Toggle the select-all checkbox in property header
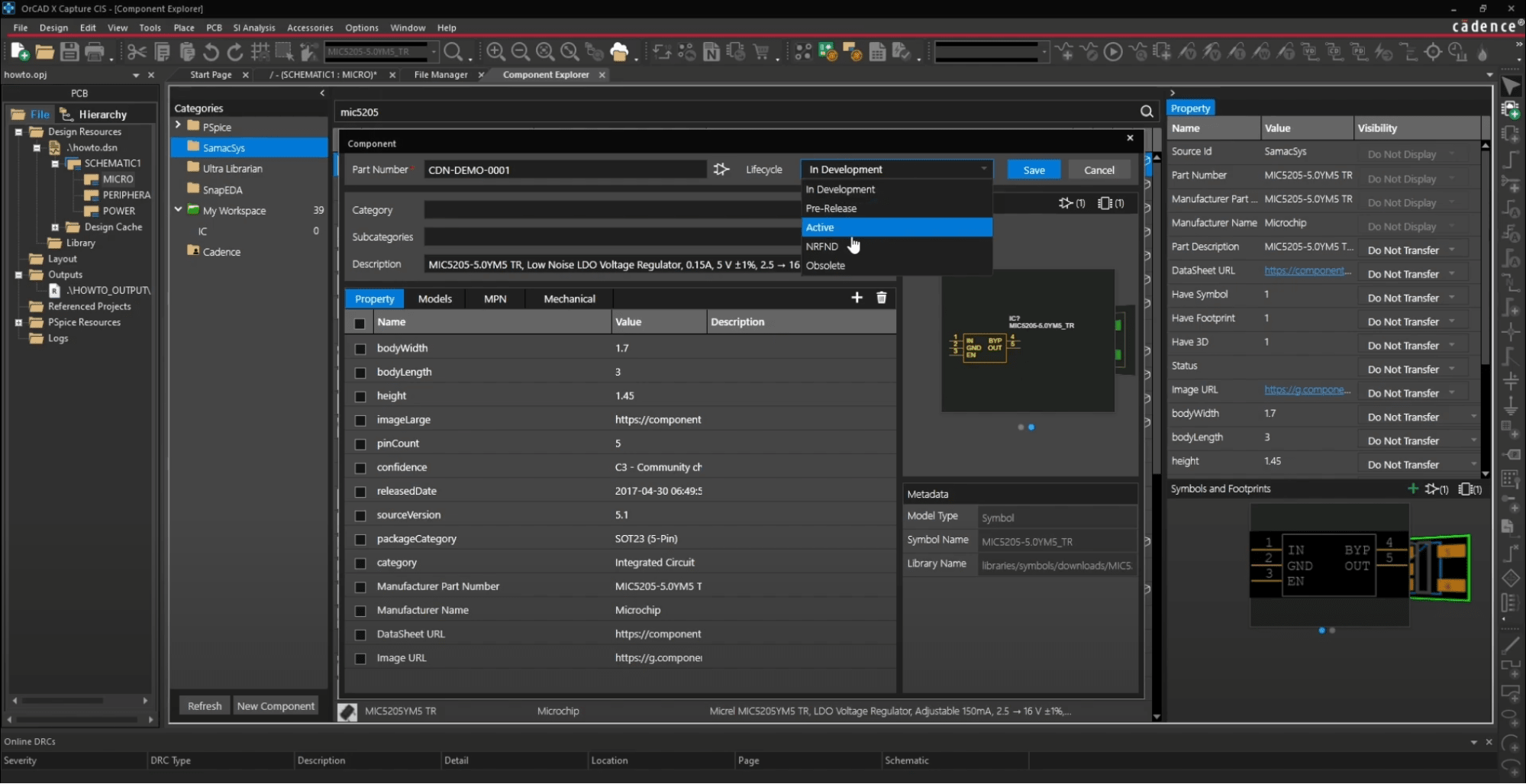1526x784 pixels. (360, 323)
